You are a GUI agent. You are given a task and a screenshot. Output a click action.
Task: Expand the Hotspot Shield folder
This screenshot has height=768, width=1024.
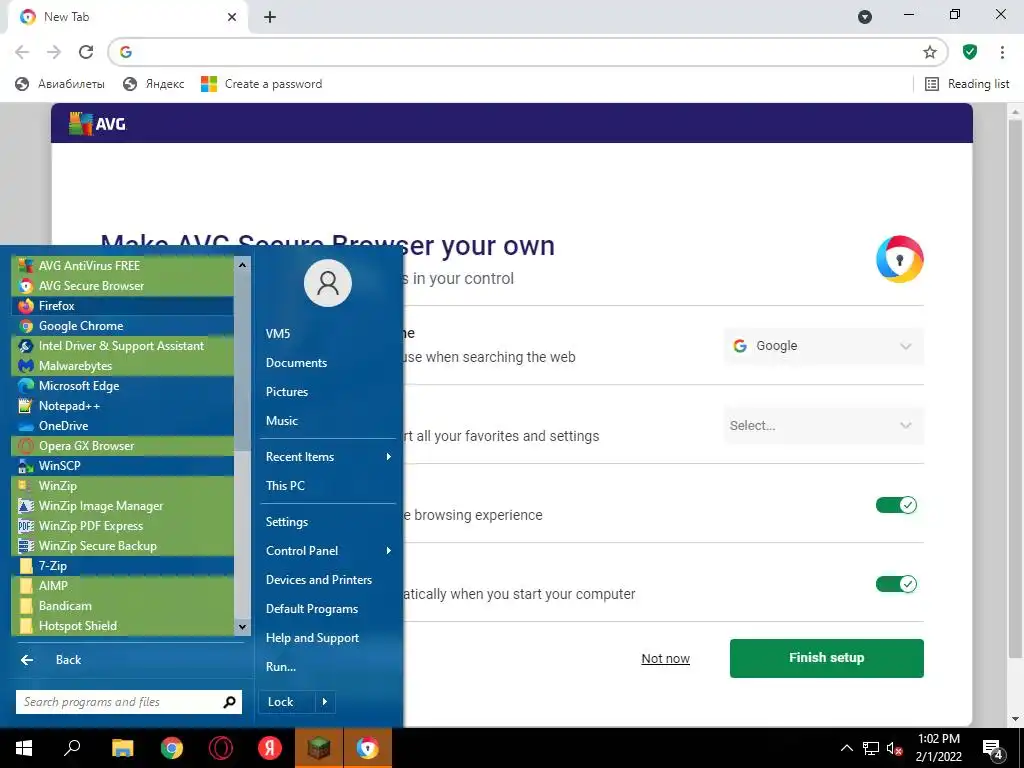pos(123,626)
